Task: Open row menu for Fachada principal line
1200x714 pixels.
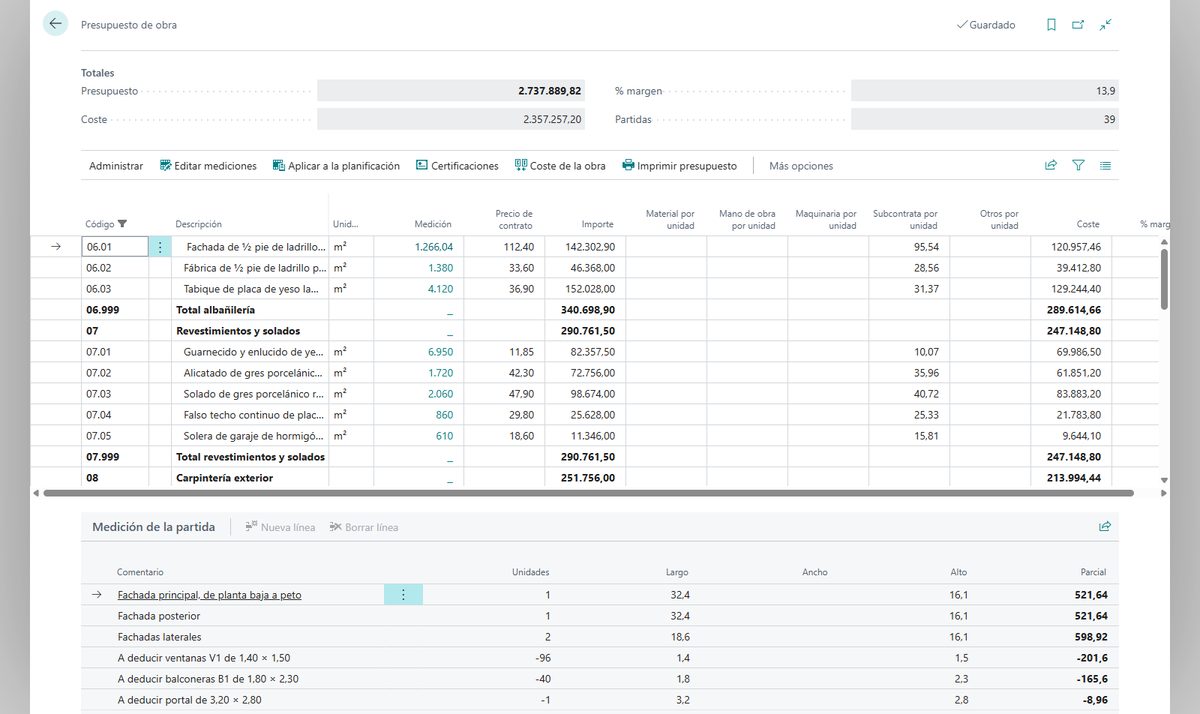Action: (403, 595)
